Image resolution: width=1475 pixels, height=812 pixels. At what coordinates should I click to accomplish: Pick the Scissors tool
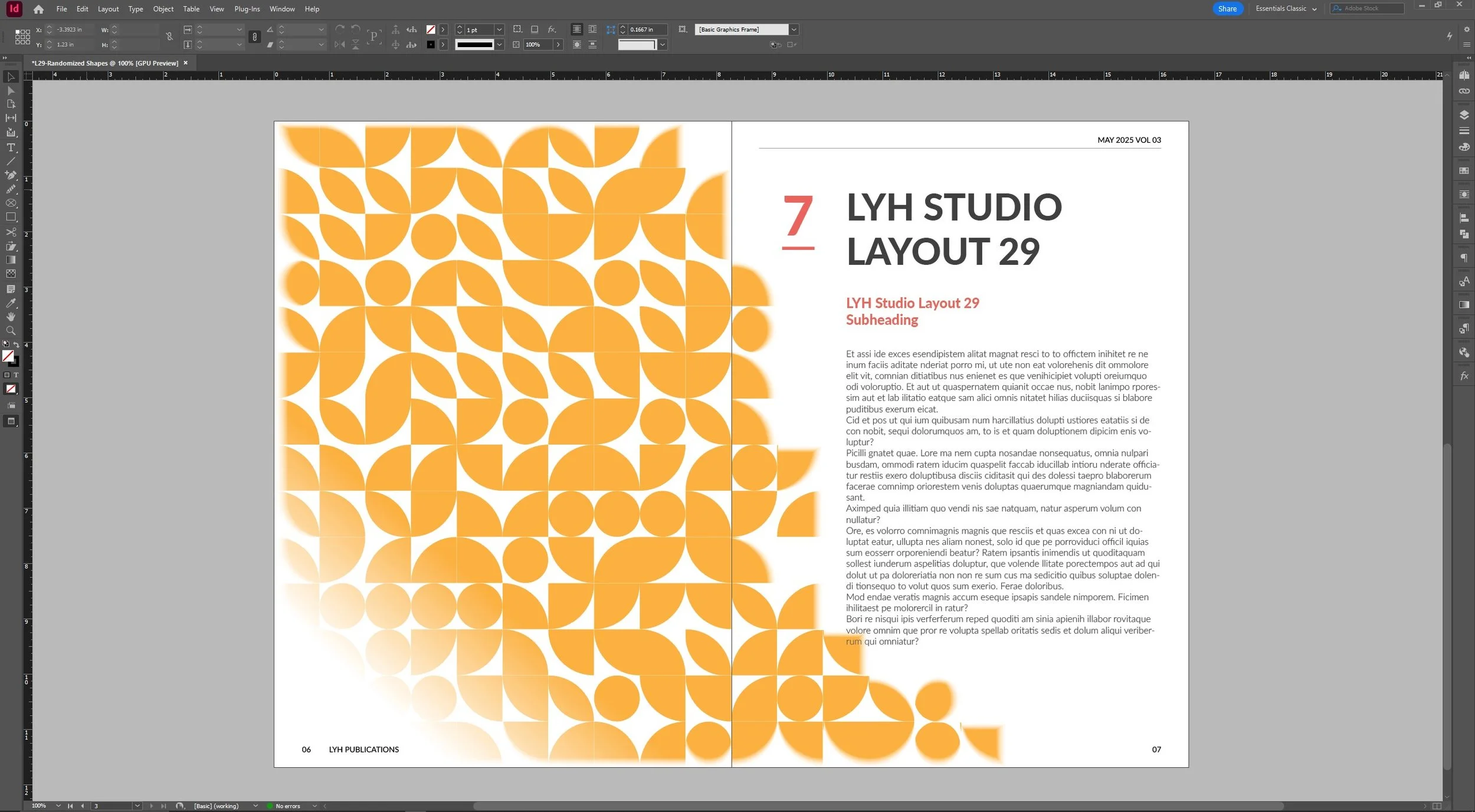11,232
